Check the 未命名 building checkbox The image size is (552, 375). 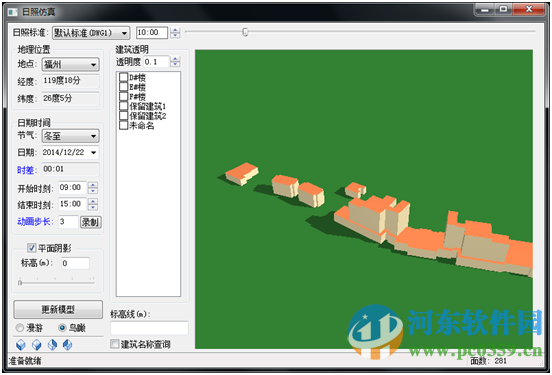click(x=123, y=125)
